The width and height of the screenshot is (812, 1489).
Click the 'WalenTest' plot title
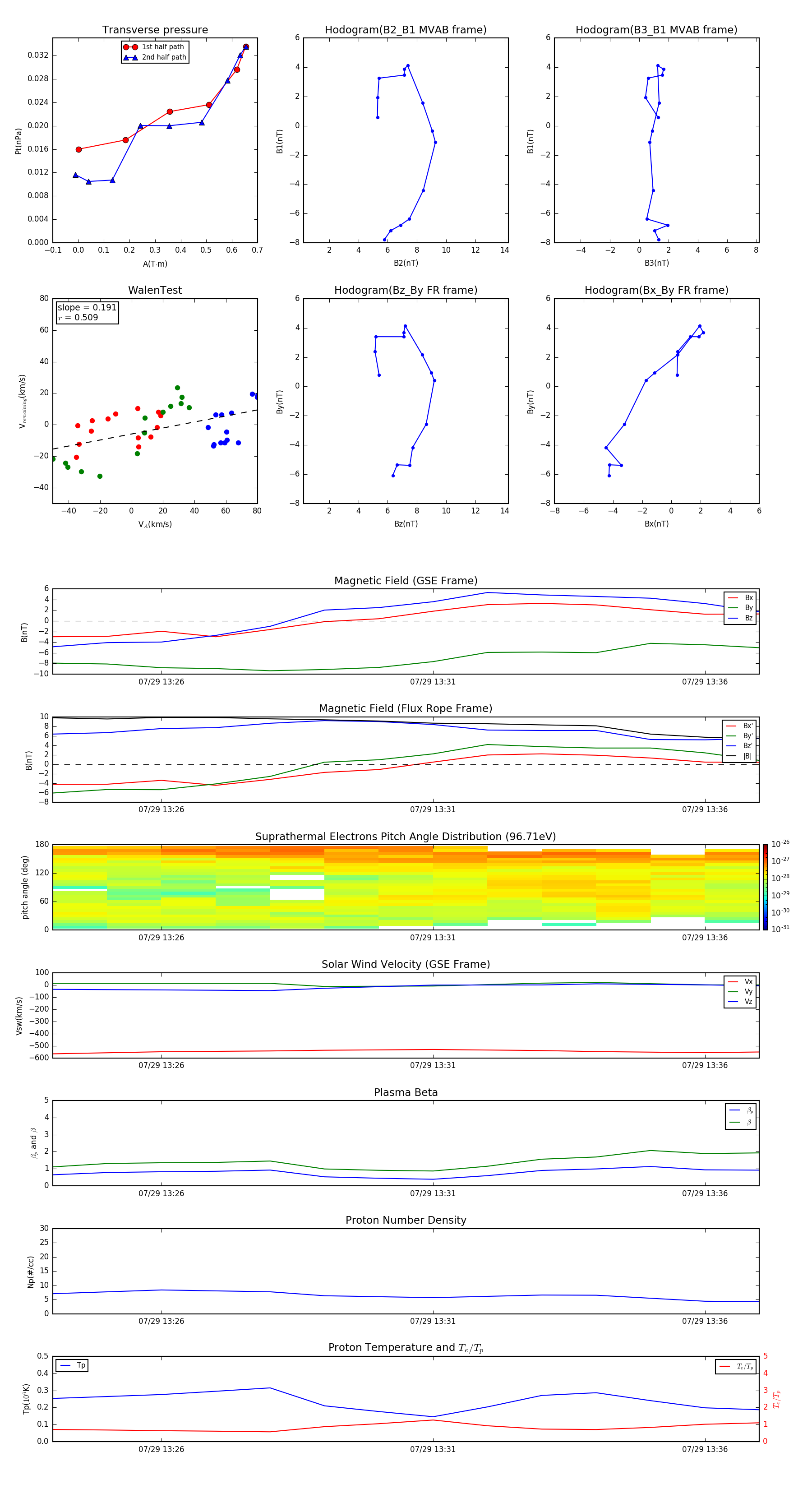pyautogui.click(x=155, y=290)
